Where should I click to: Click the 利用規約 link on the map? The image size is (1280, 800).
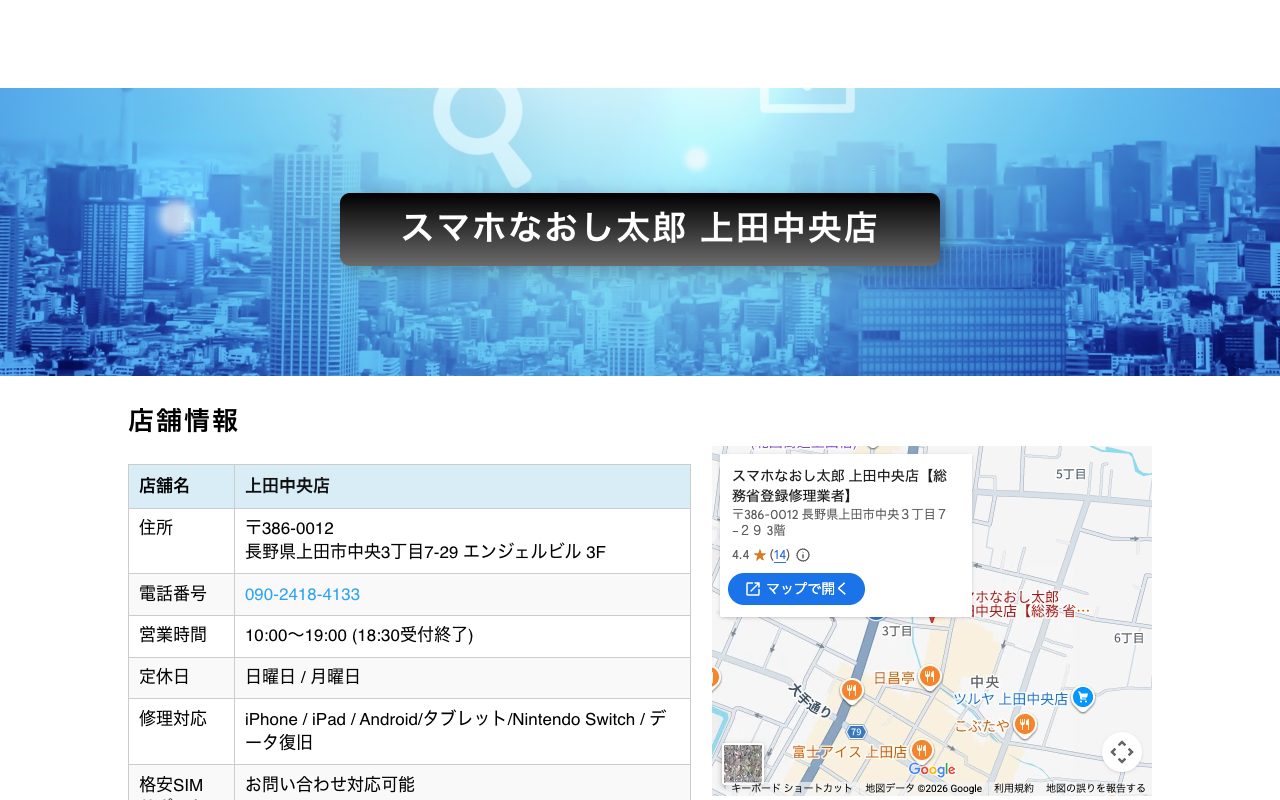tap(1014, 788)
